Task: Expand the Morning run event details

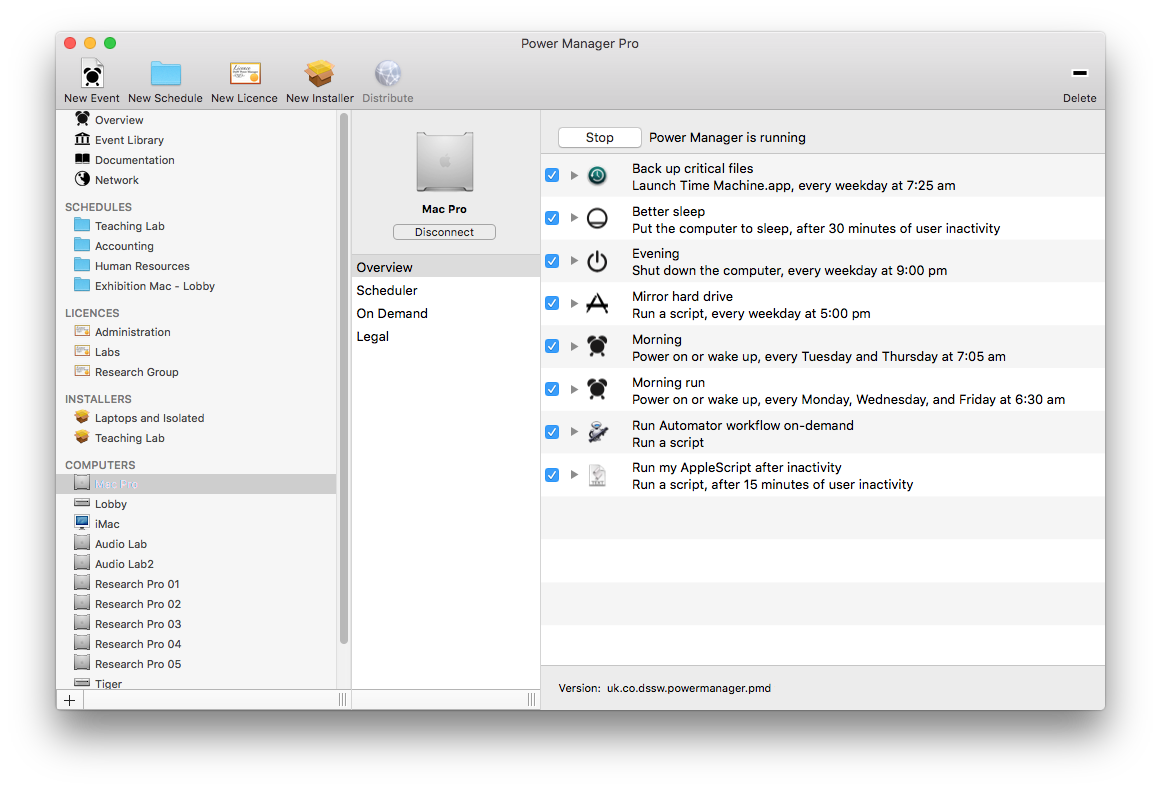Action: [574, 389]
